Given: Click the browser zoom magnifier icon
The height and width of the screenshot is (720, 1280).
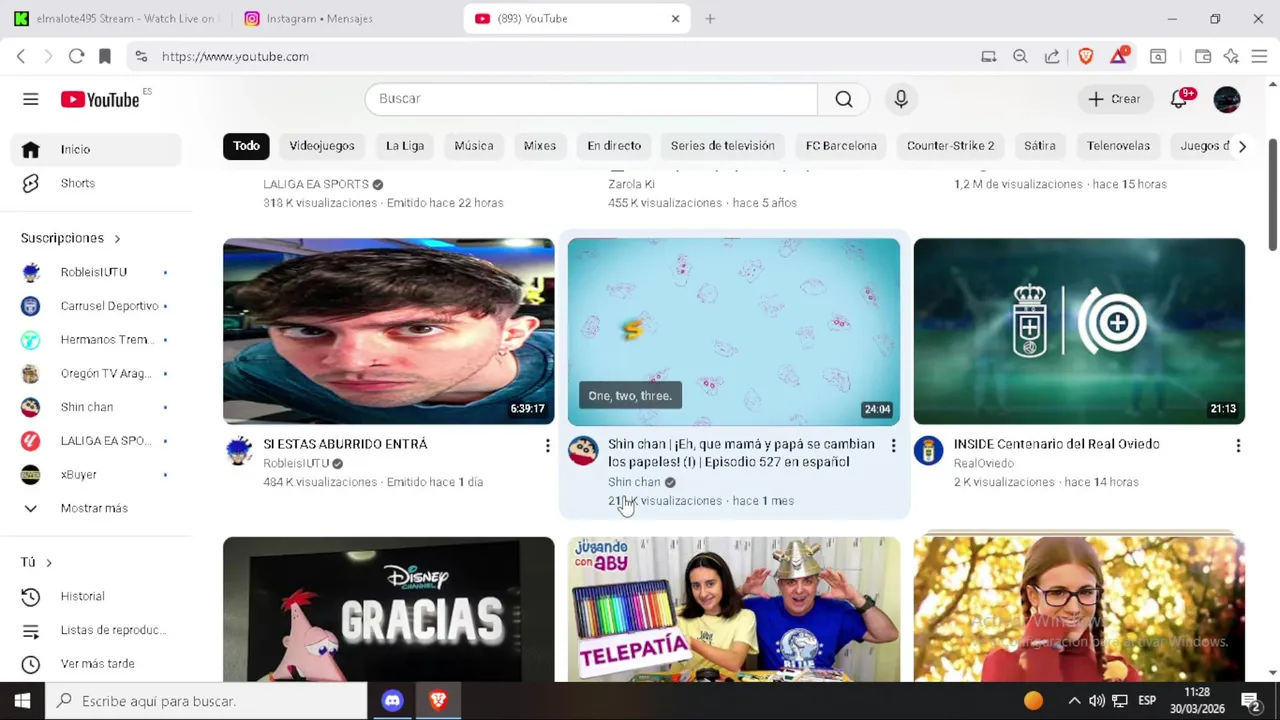Looking at the screenshot, I should tap(1020, 56).
